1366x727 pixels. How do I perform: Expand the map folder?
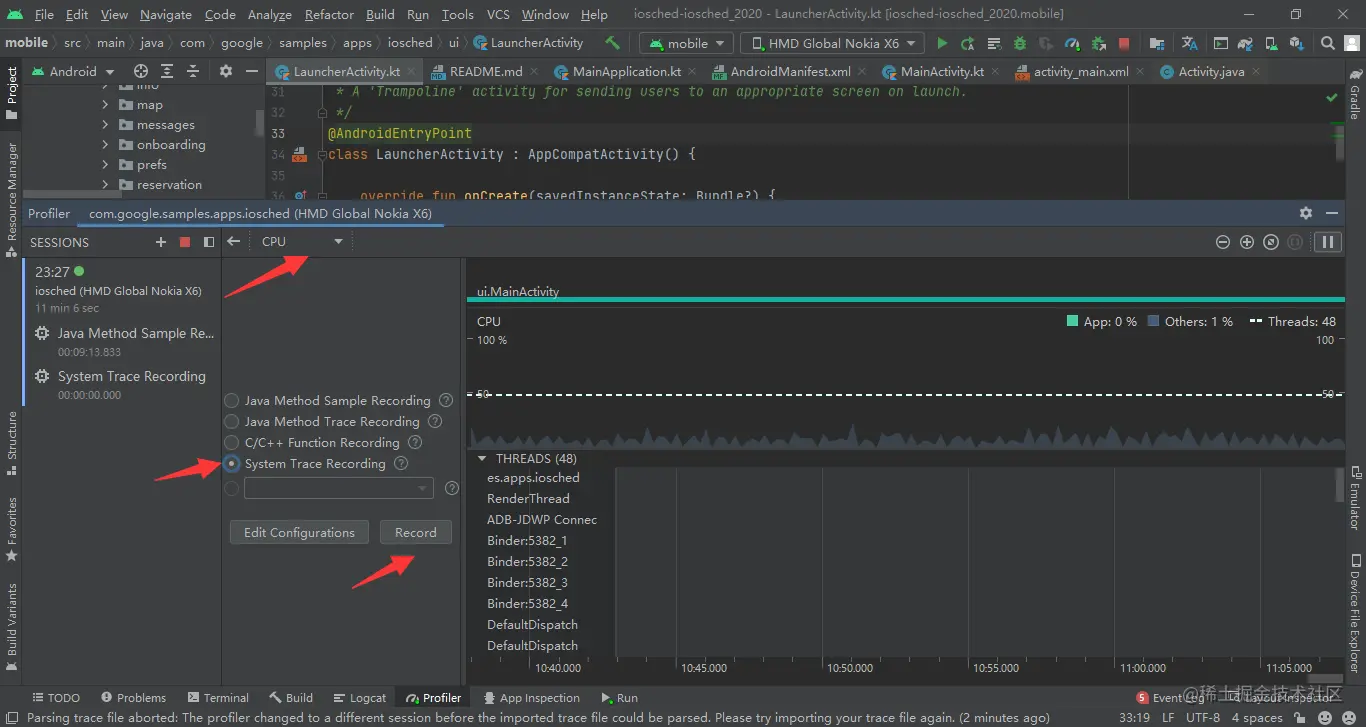105,105
